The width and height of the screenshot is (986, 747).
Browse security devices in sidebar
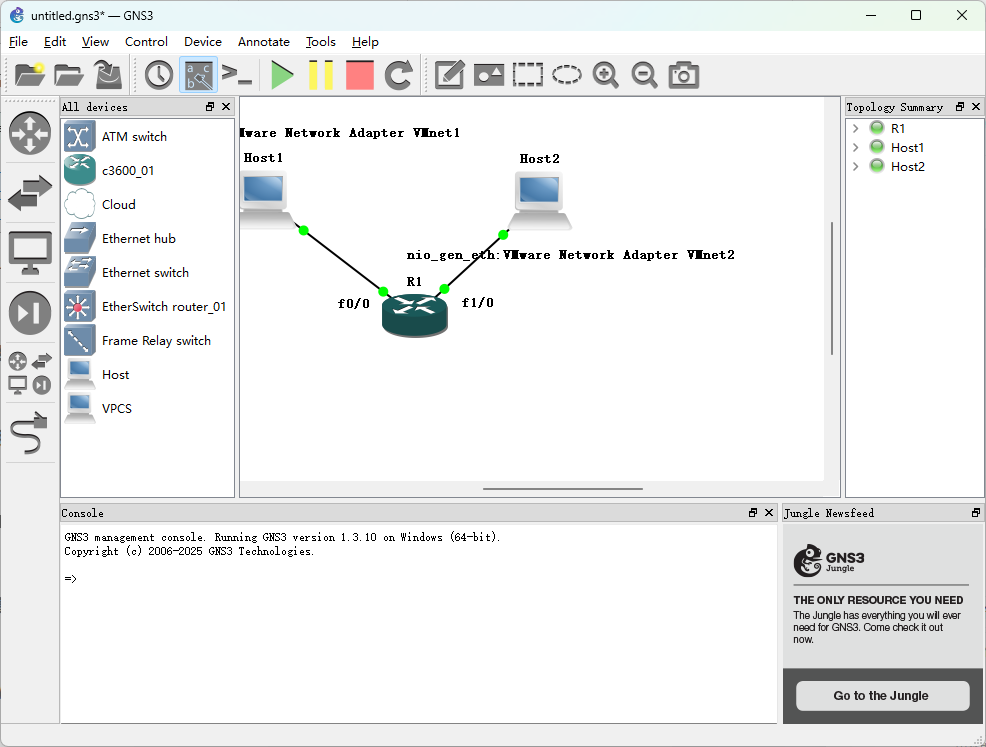(x=30, y=313)
